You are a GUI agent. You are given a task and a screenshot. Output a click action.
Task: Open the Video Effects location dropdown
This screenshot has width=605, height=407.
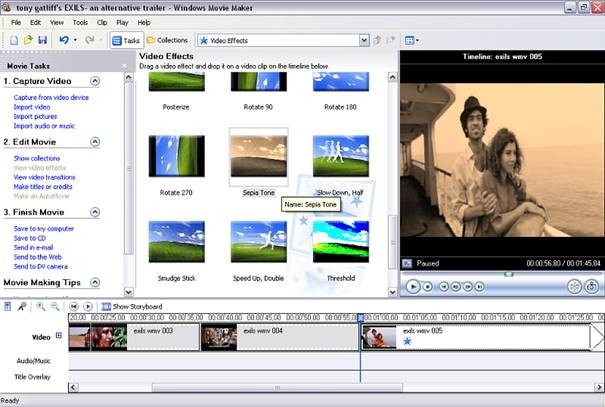pyautogui.click(x=364, y=41)
